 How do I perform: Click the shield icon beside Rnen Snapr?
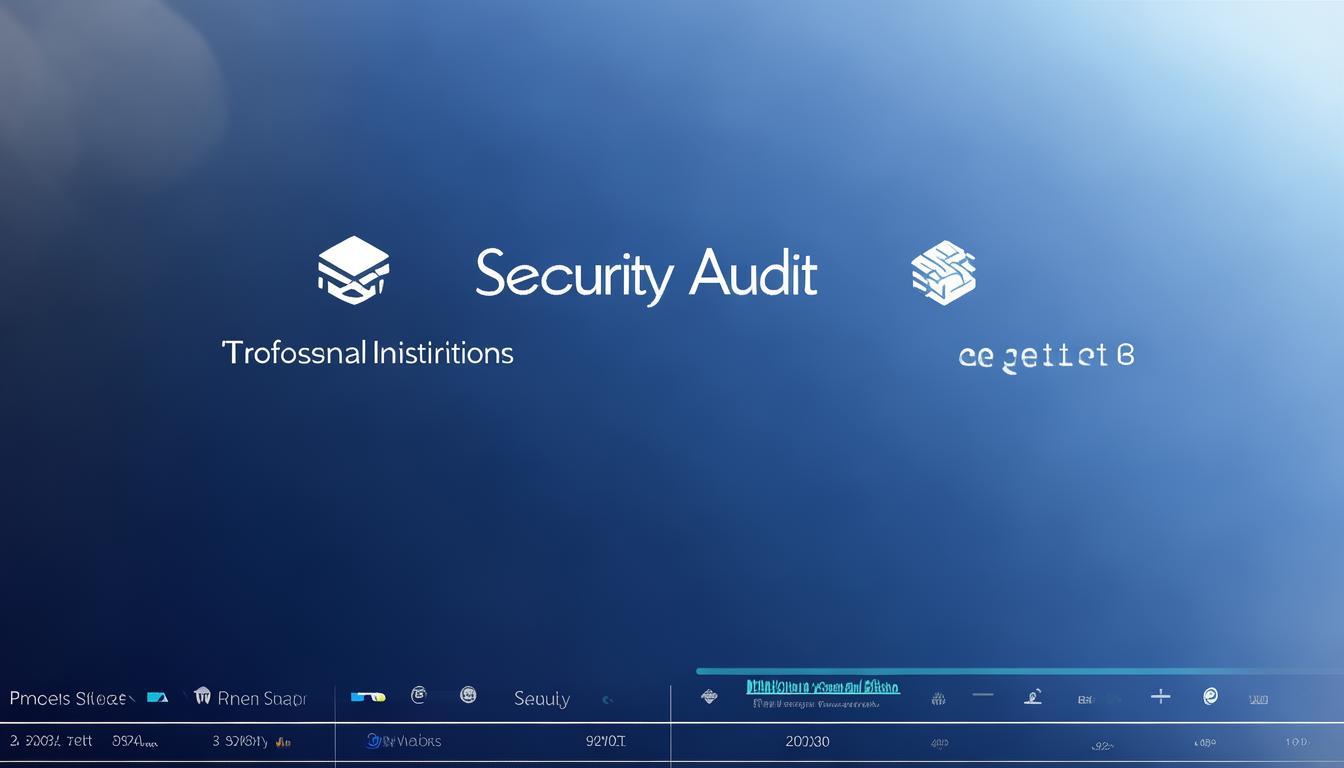tap(202, 697)
